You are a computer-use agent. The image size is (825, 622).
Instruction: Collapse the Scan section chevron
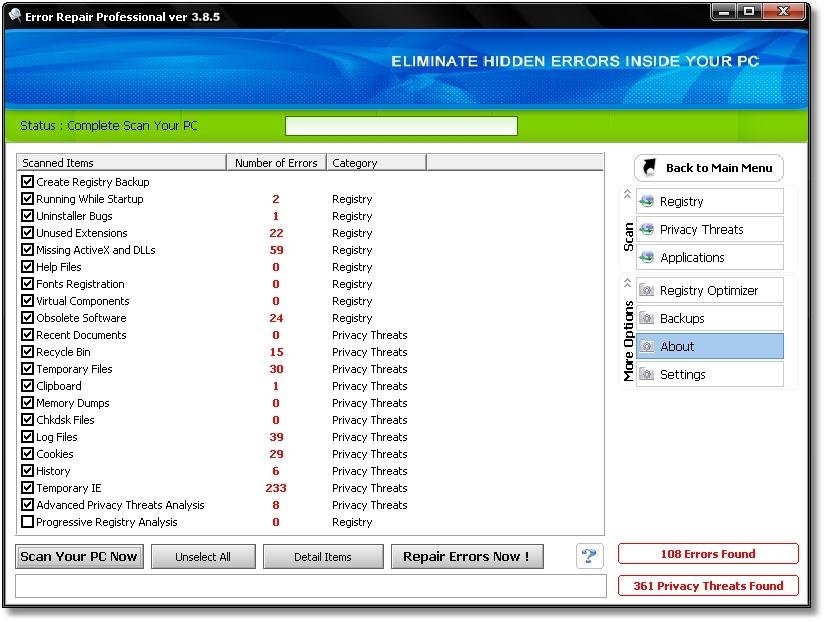coord(627,194)
